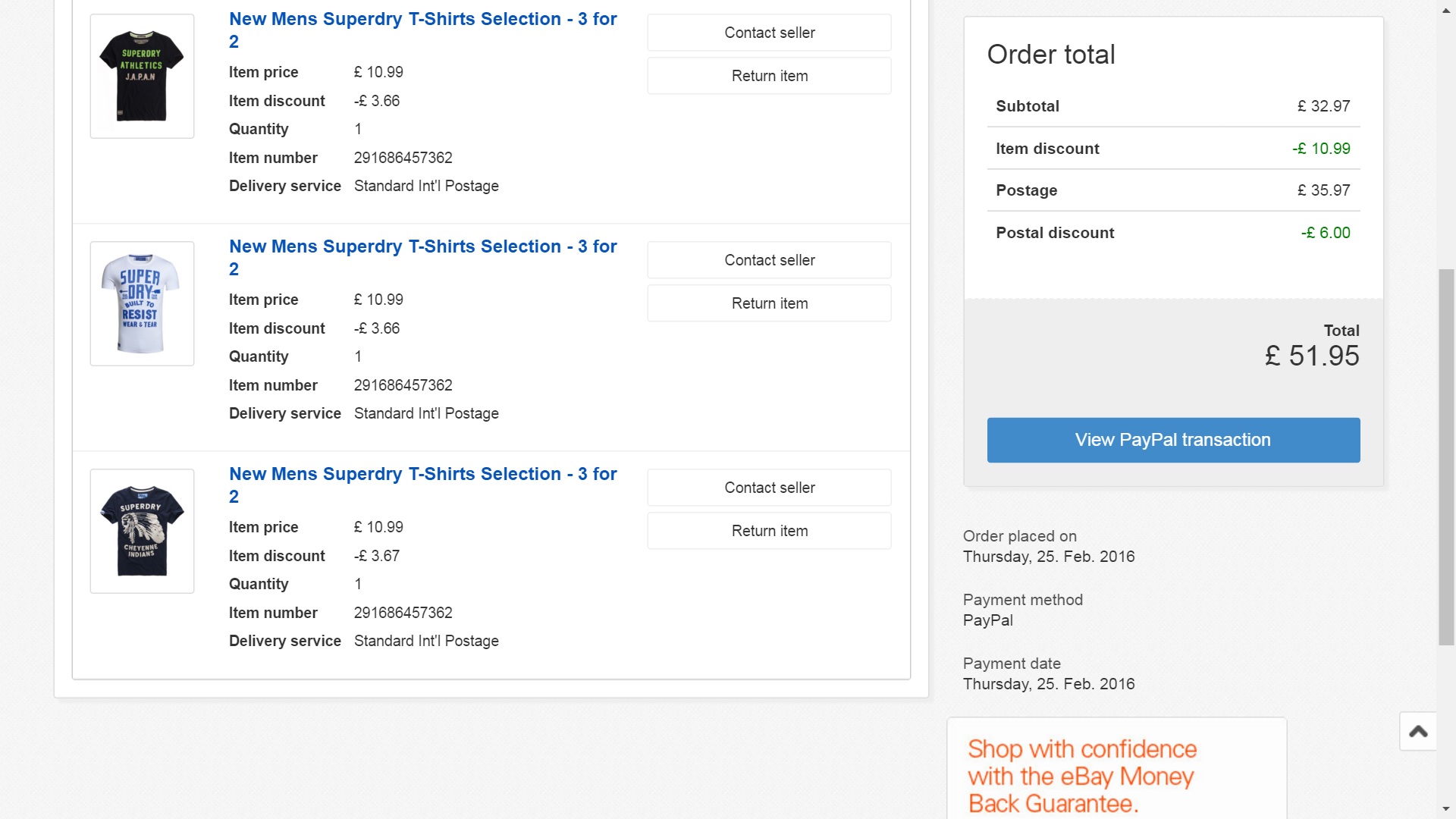Return the third T-shirt item
The image size is (1456, 819).
click(x=769, y=531)
